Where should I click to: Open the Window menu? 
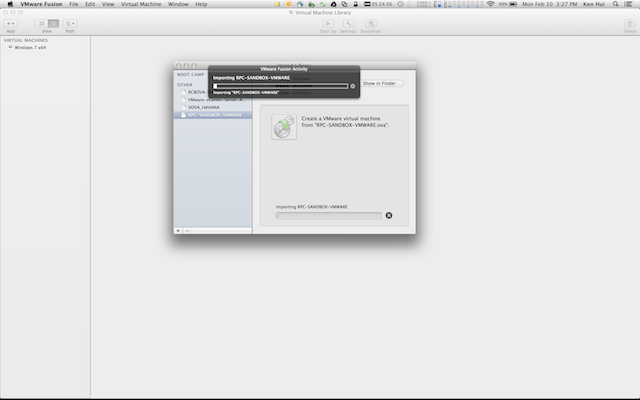pyautogui.click(x=178, y=4)
